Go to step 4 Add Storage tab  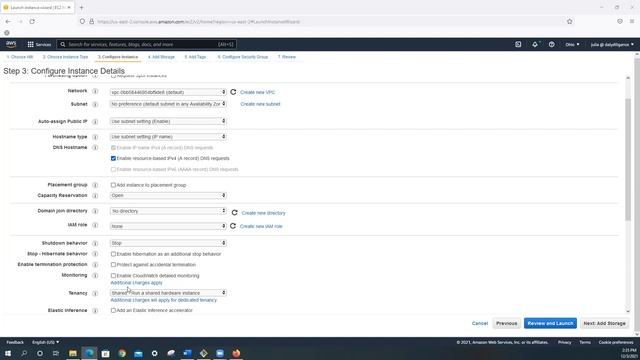pos(161,57)
